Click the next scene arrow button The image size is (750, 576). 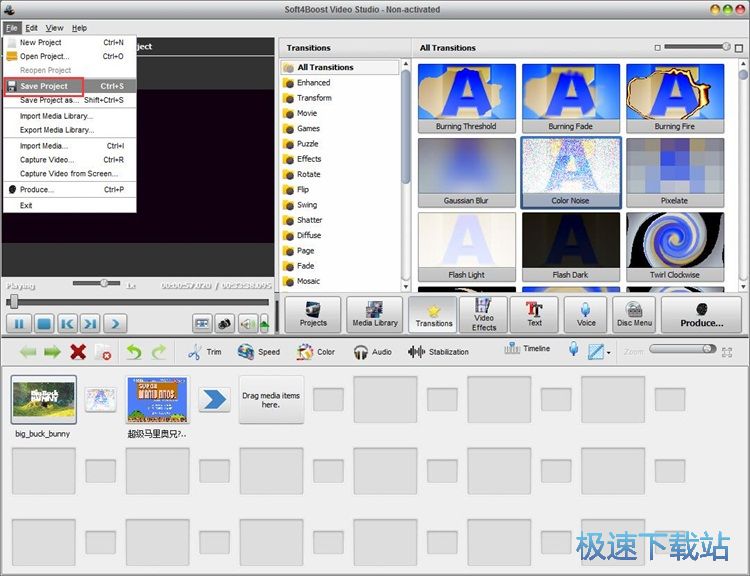(115, 324)
